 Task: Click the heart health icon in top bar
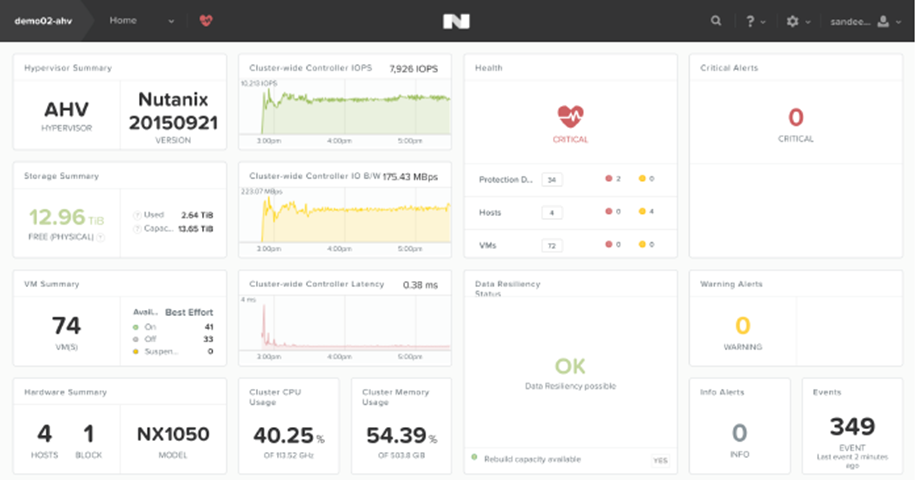(x=206, y=20)
